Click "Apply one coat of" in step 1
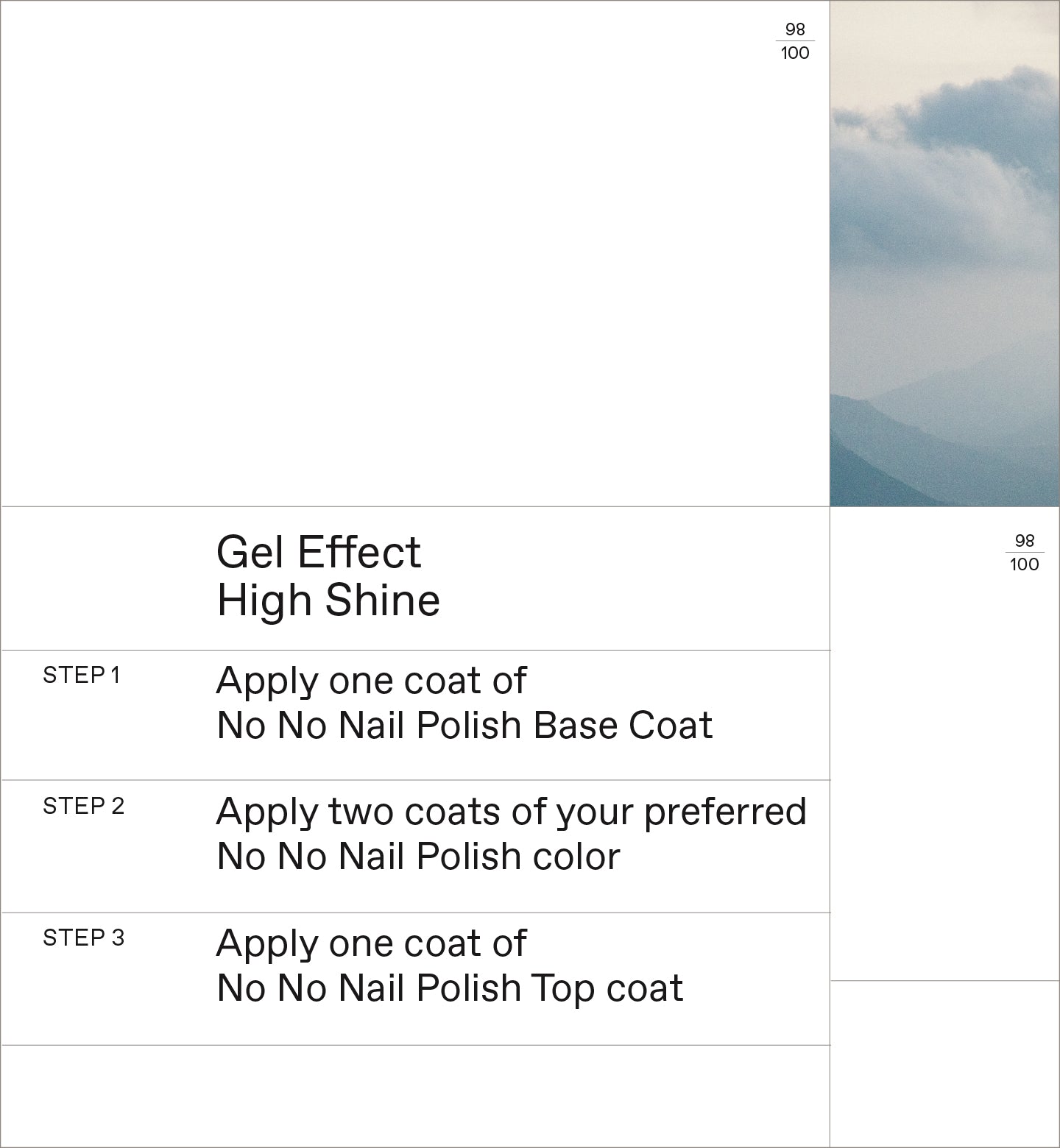The image size is (1060, 1148). click(x=371, y=681)
